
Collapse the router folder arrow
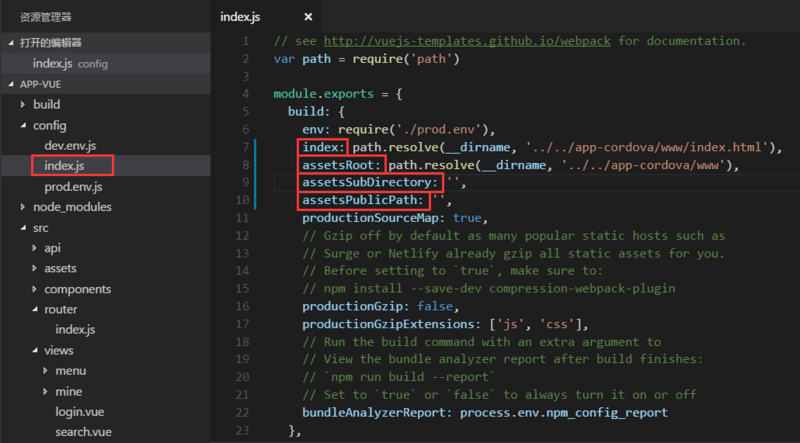34,309
